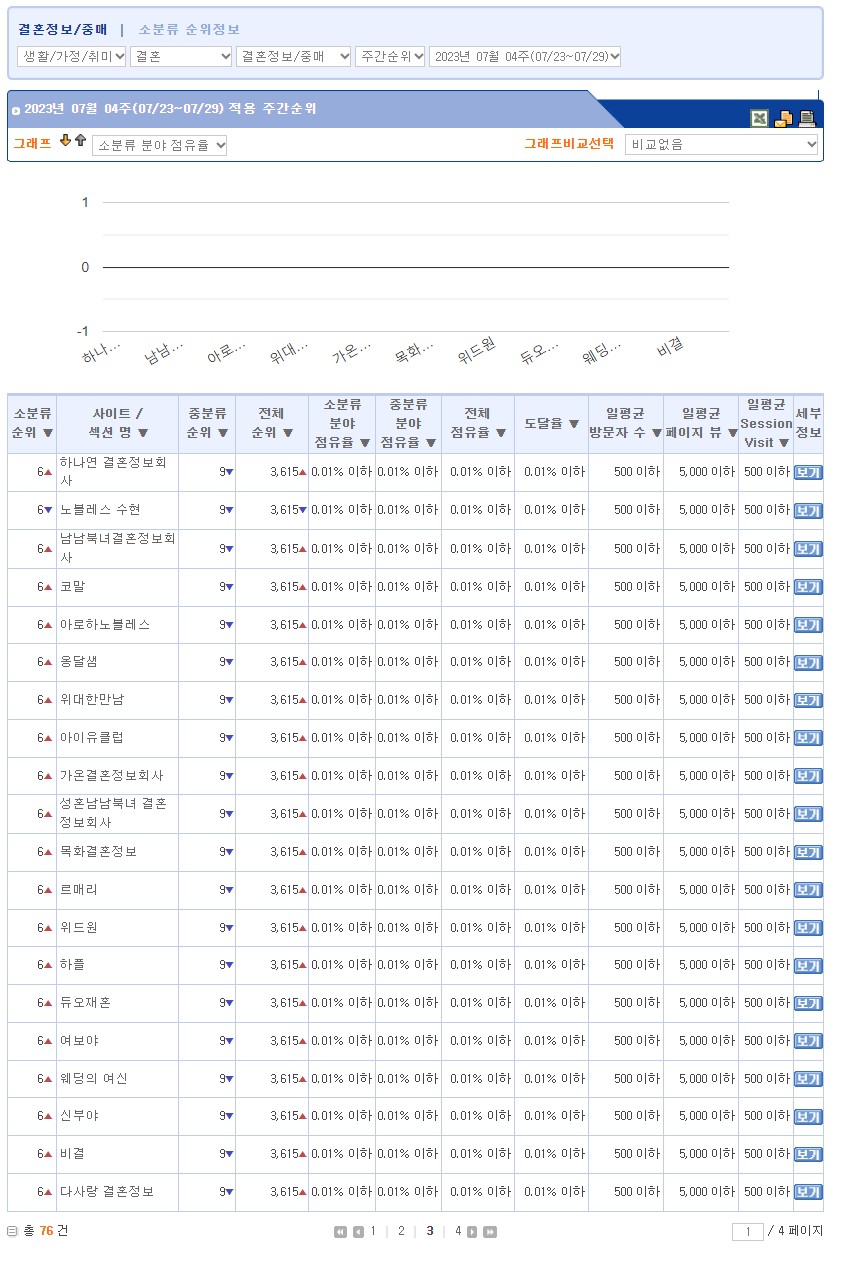Open 보기 details for 비결 row

pos(807,1154)
